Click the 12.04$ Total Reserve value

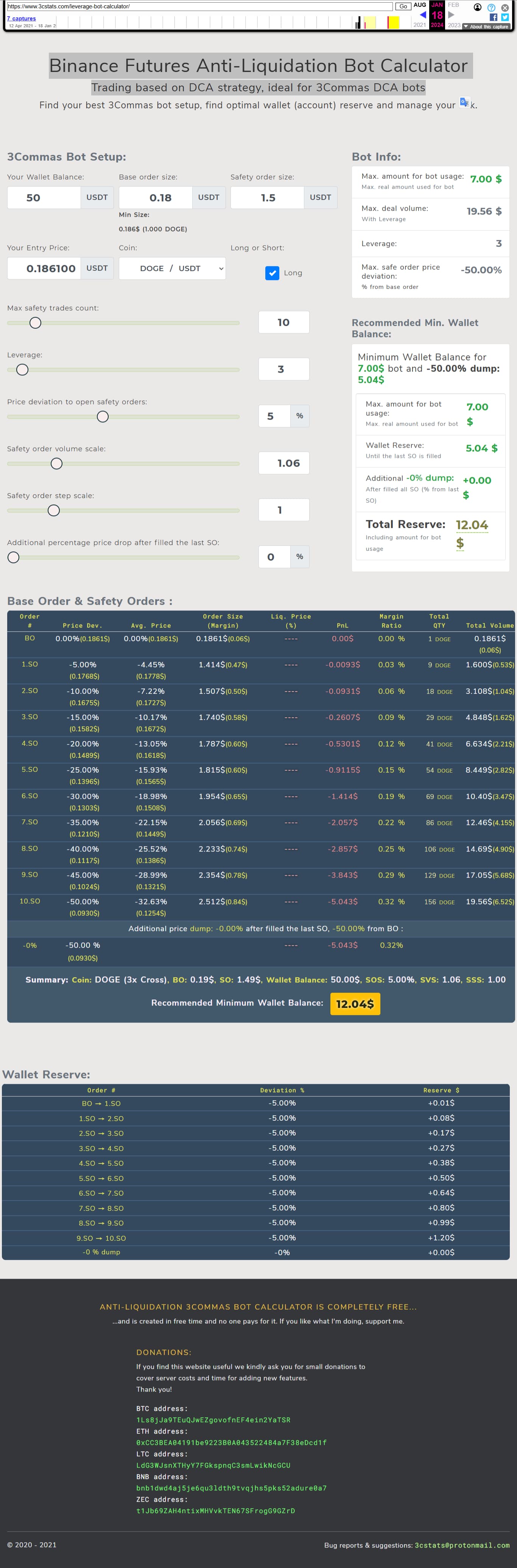[x=472, y=533]
